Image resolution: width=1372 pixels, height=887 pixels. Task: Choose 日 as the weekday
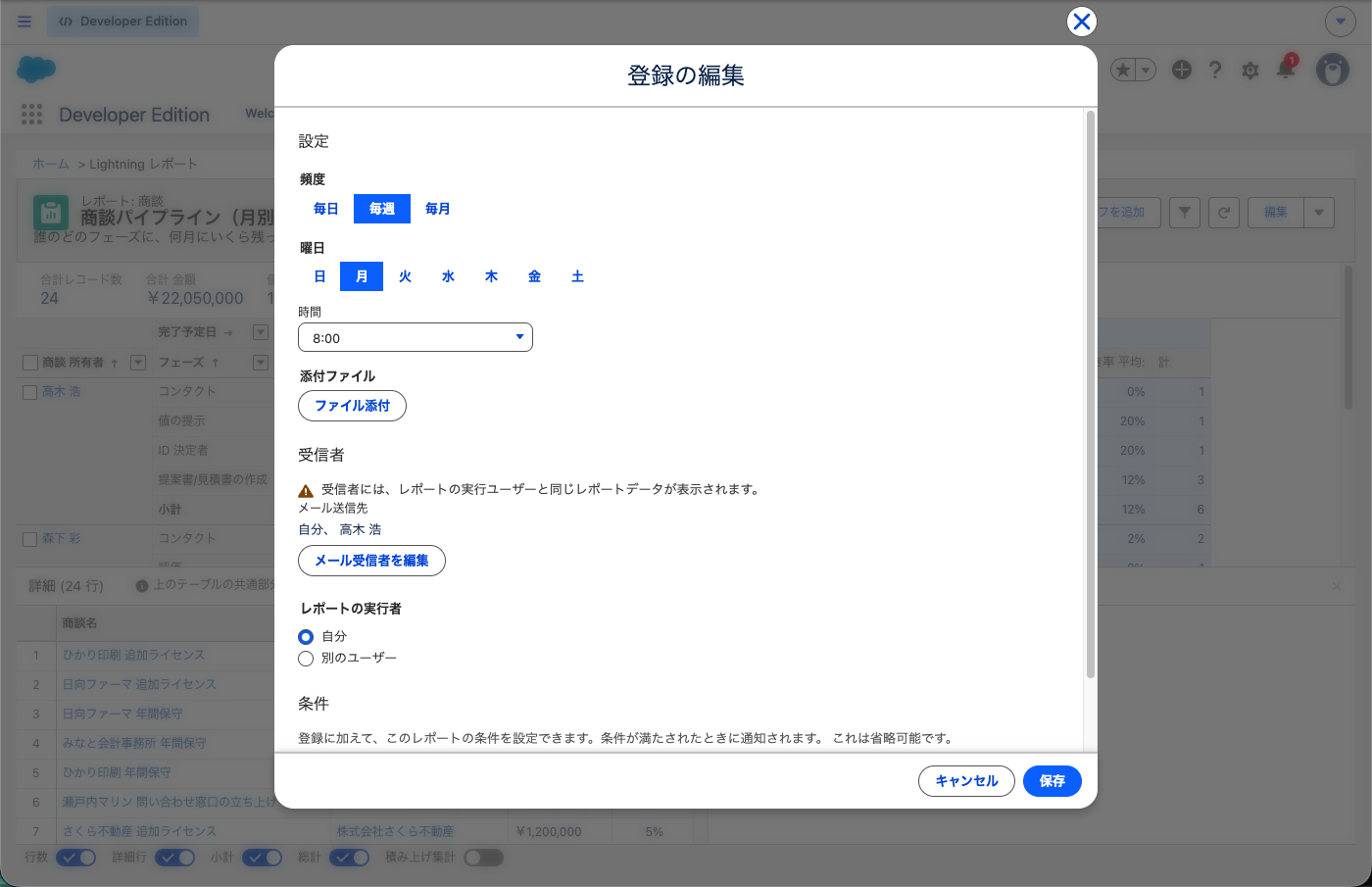(319, 276)
